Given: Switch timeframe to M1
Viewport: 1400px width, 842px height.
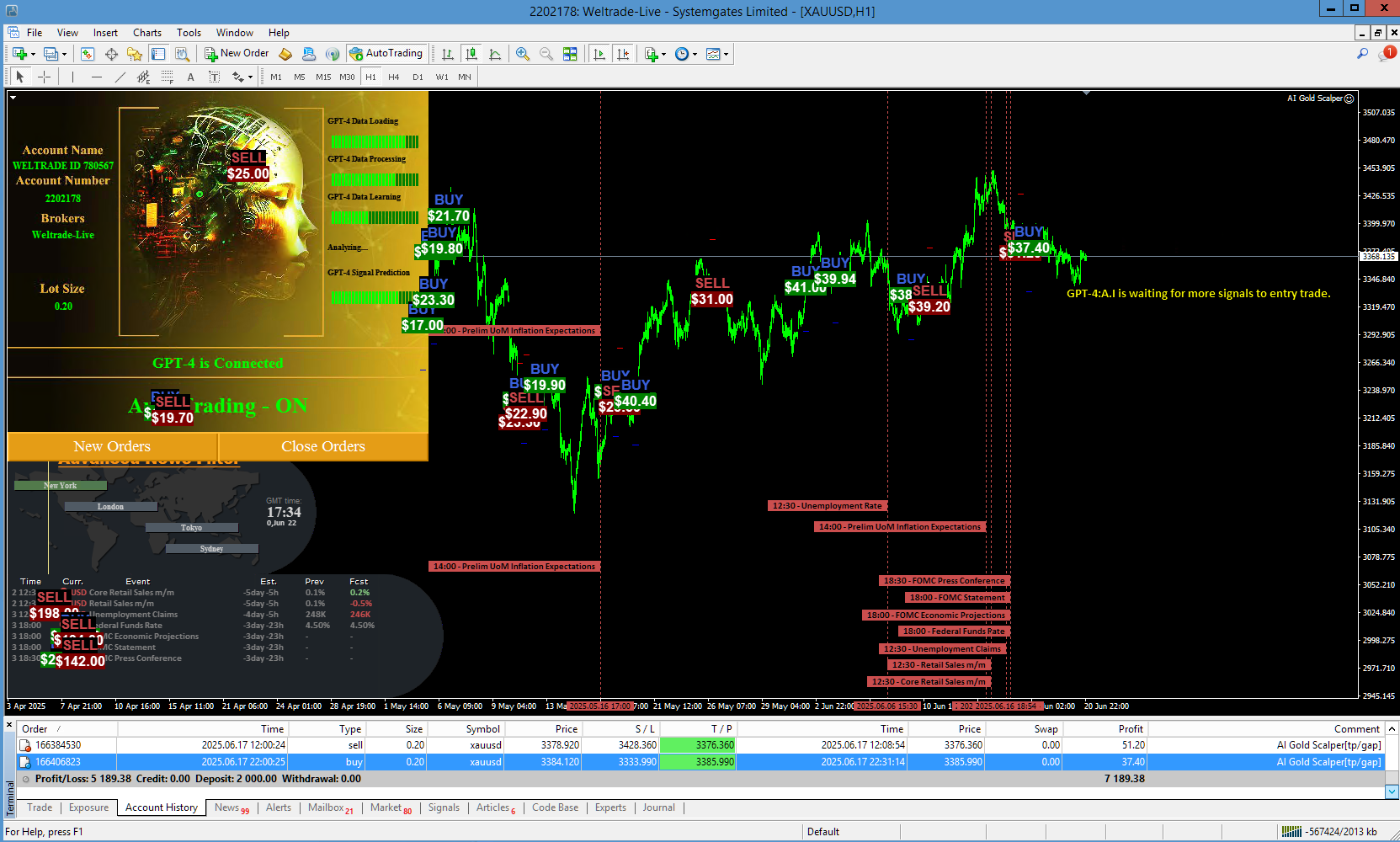Looking at the screenshot, I should click(x=276, y=77).
